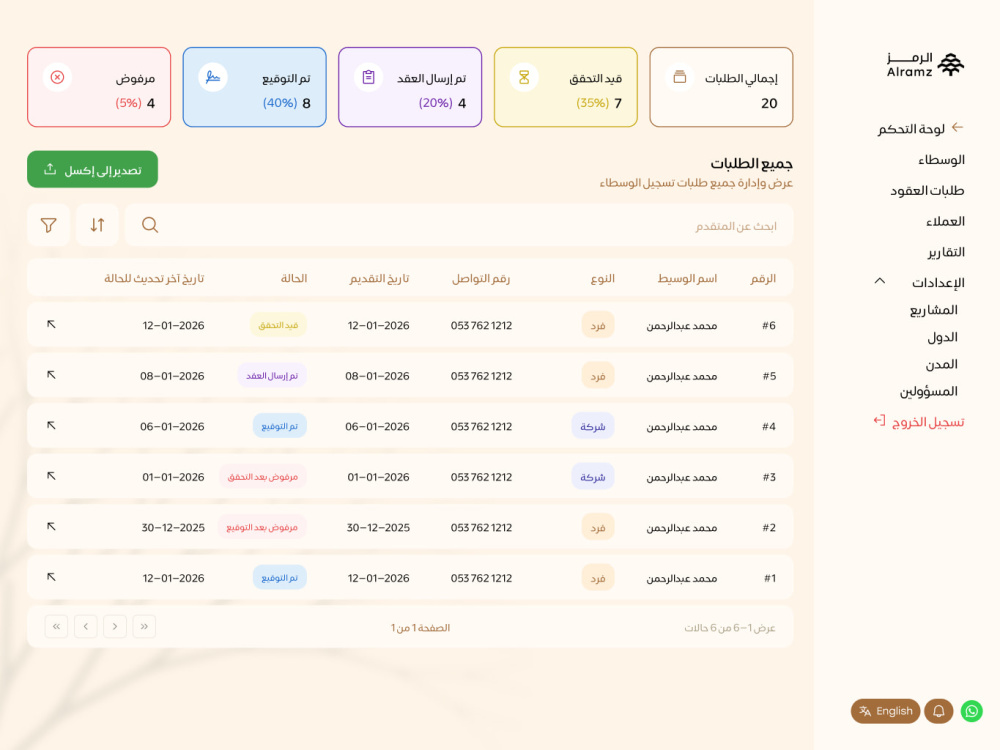Go to previous page single right chevron
The width and height of the screenshot is (1000, 750).
[x=115, y=626]
